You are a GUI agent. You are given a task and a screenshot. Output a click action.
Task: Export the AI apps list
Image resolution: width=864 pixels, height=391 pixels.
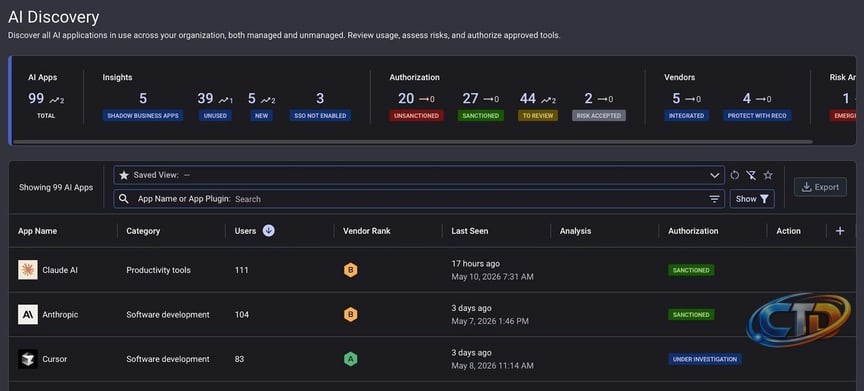(820, 187)
